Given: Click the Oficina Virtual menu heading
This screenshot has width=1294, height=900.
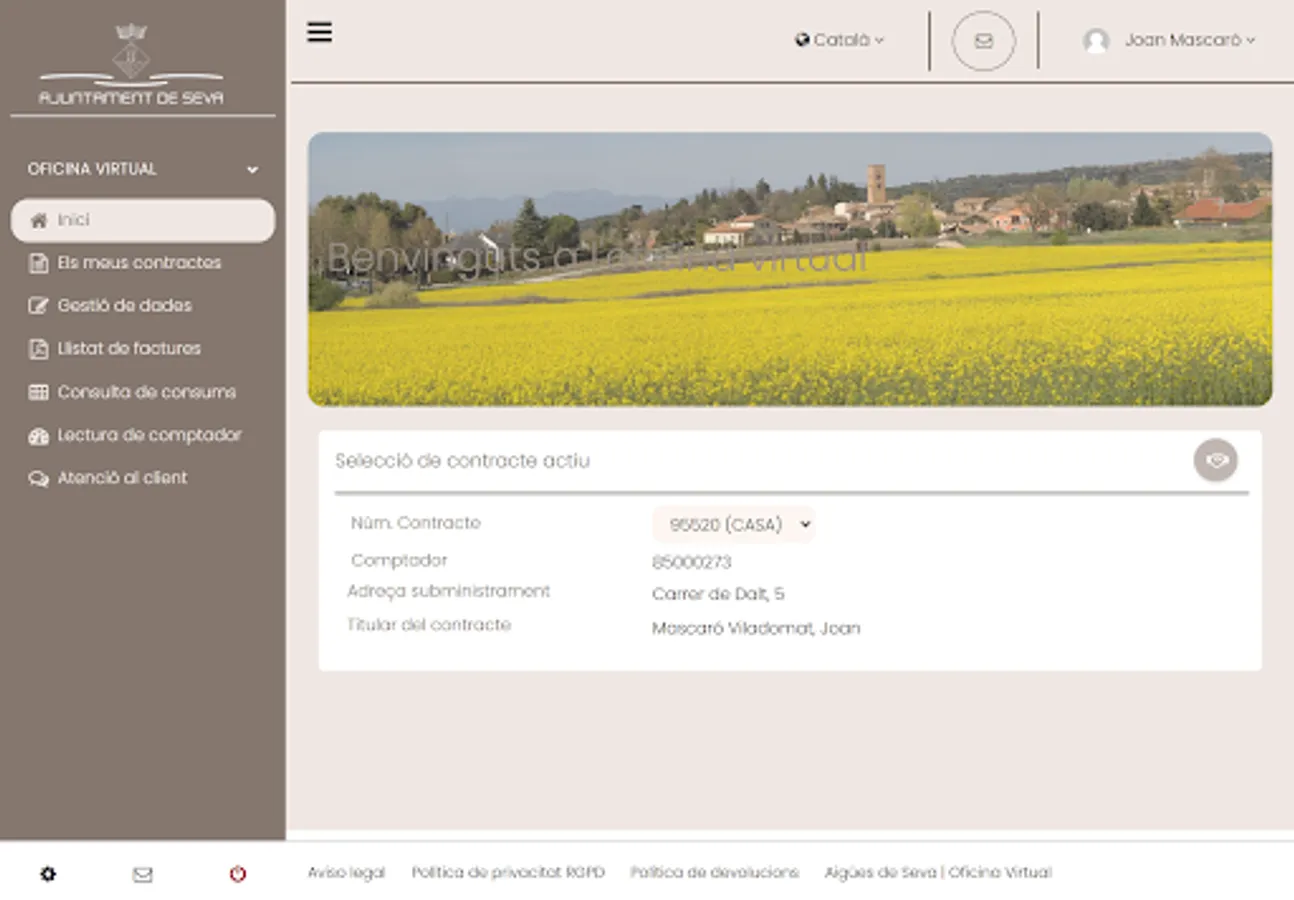Looking at the screenshot, I should tap(92, 169).
